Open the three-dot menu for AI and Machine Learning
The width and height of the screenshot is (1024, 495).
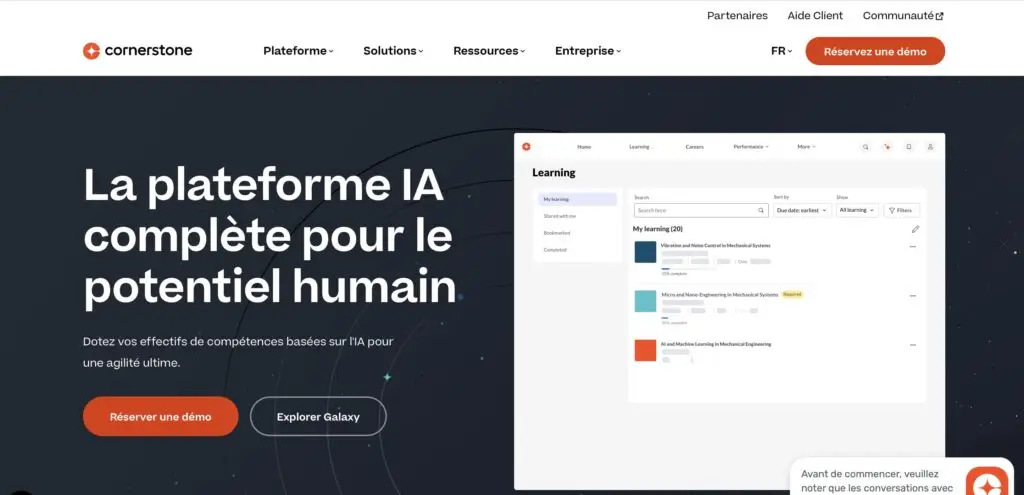pos(912,344)
